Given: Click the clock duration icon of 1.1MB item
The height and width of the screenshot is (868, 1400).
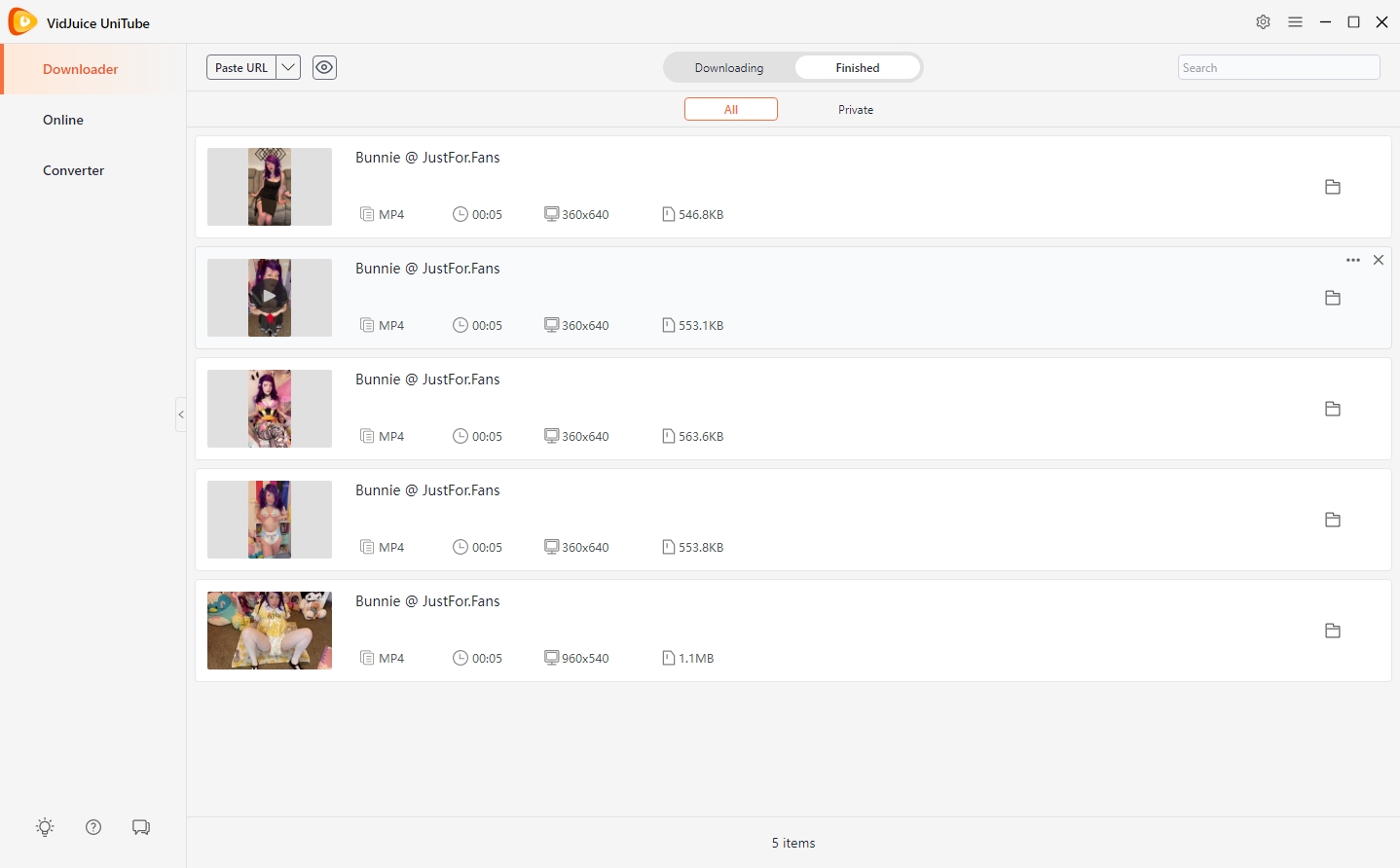Looking at the screenshot, I should tap(461, 658).
